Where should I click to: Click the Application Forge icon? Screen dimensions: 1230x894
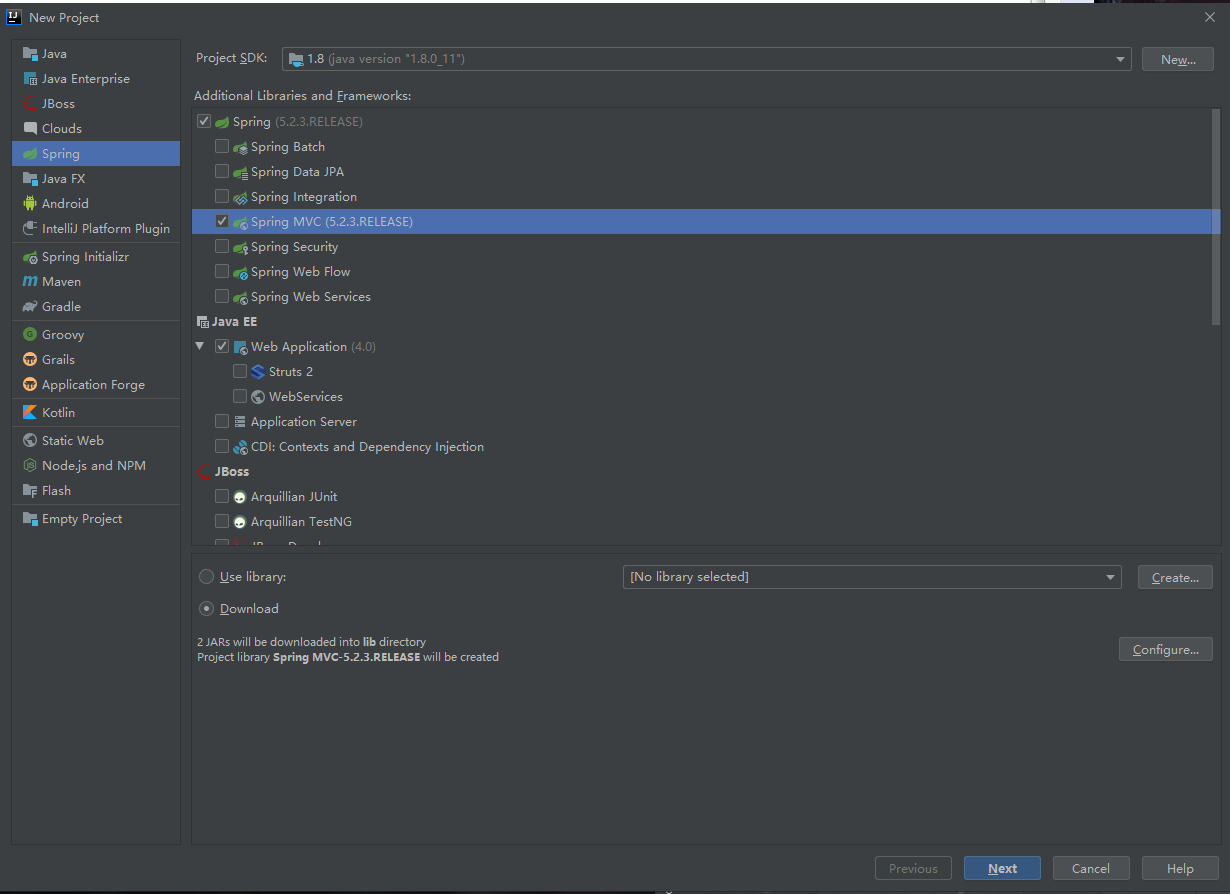tap(30, 385)
